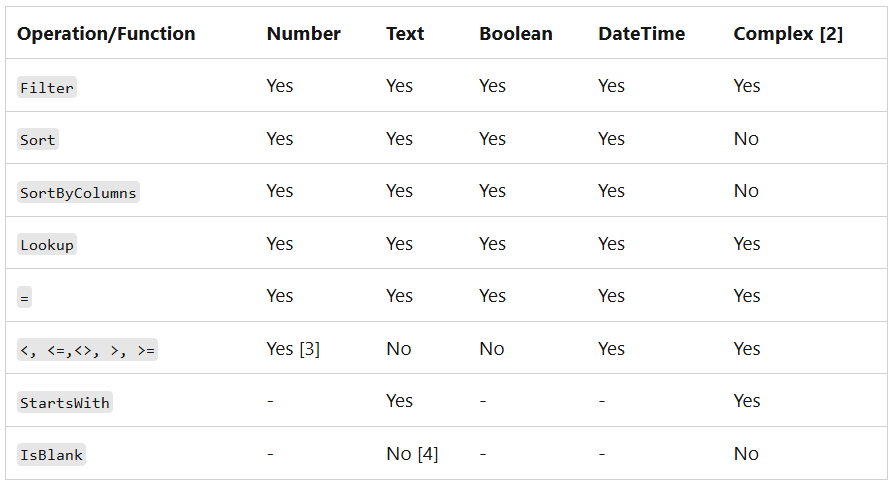Click the Complex column header text
Viewport: 896px width, 487px height.
coord(773,34)
